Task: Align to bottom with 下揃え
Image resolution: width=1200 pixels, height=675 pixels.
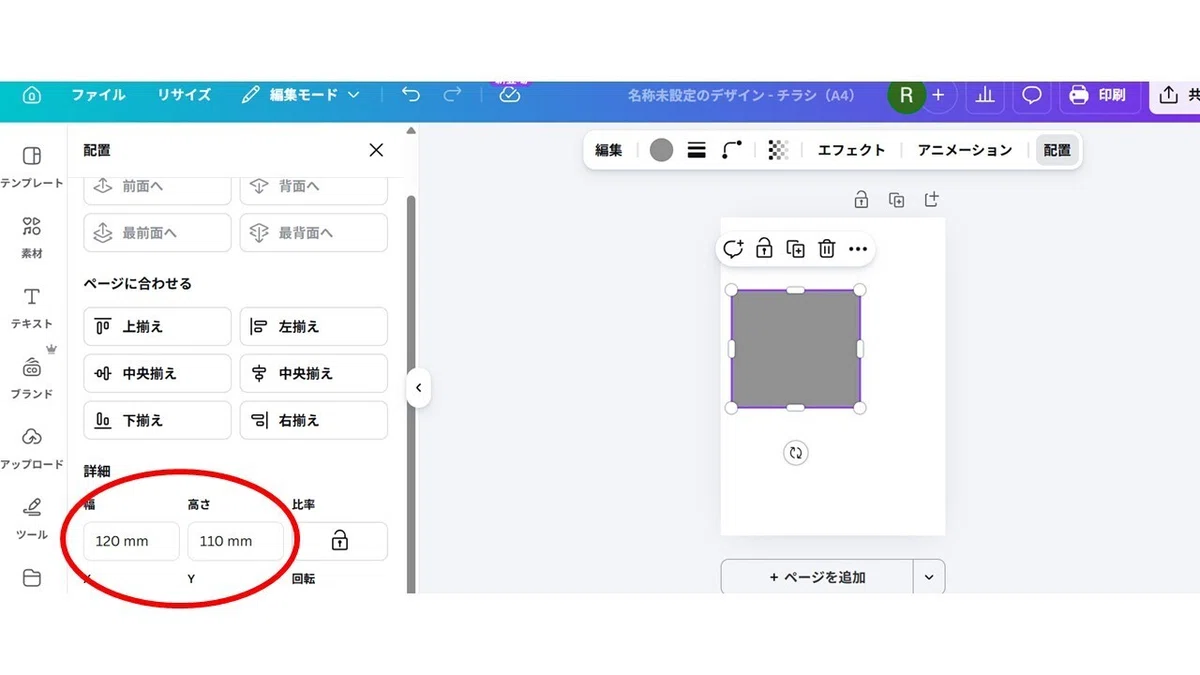Action: (157, 420)
